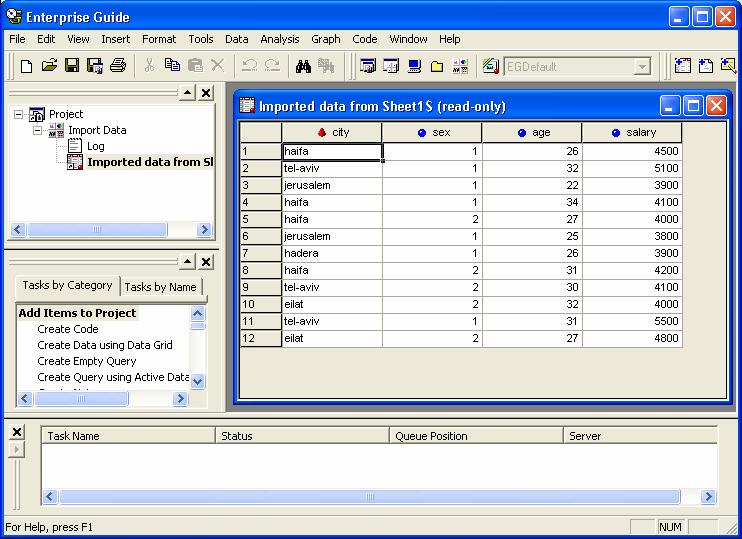Click the grayed Cut scissors icon
The width and height of the screenshot is (742, 539).
pos(149,66)
